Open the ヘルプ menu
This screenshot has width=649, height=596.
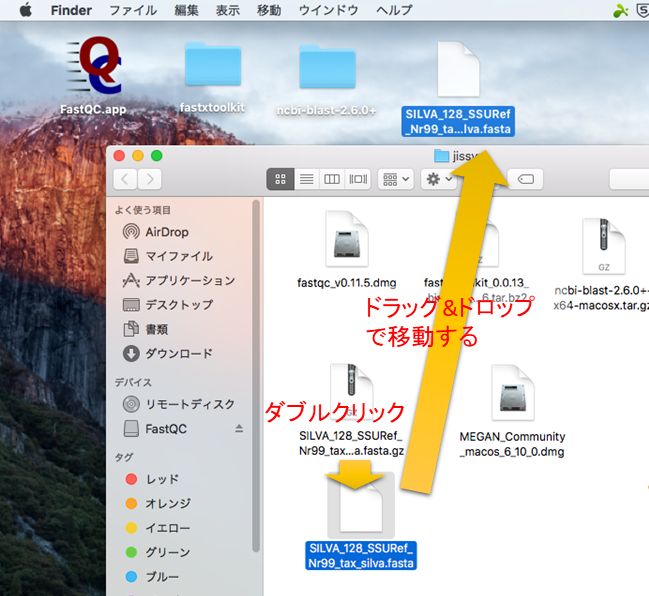click(394, 10)
